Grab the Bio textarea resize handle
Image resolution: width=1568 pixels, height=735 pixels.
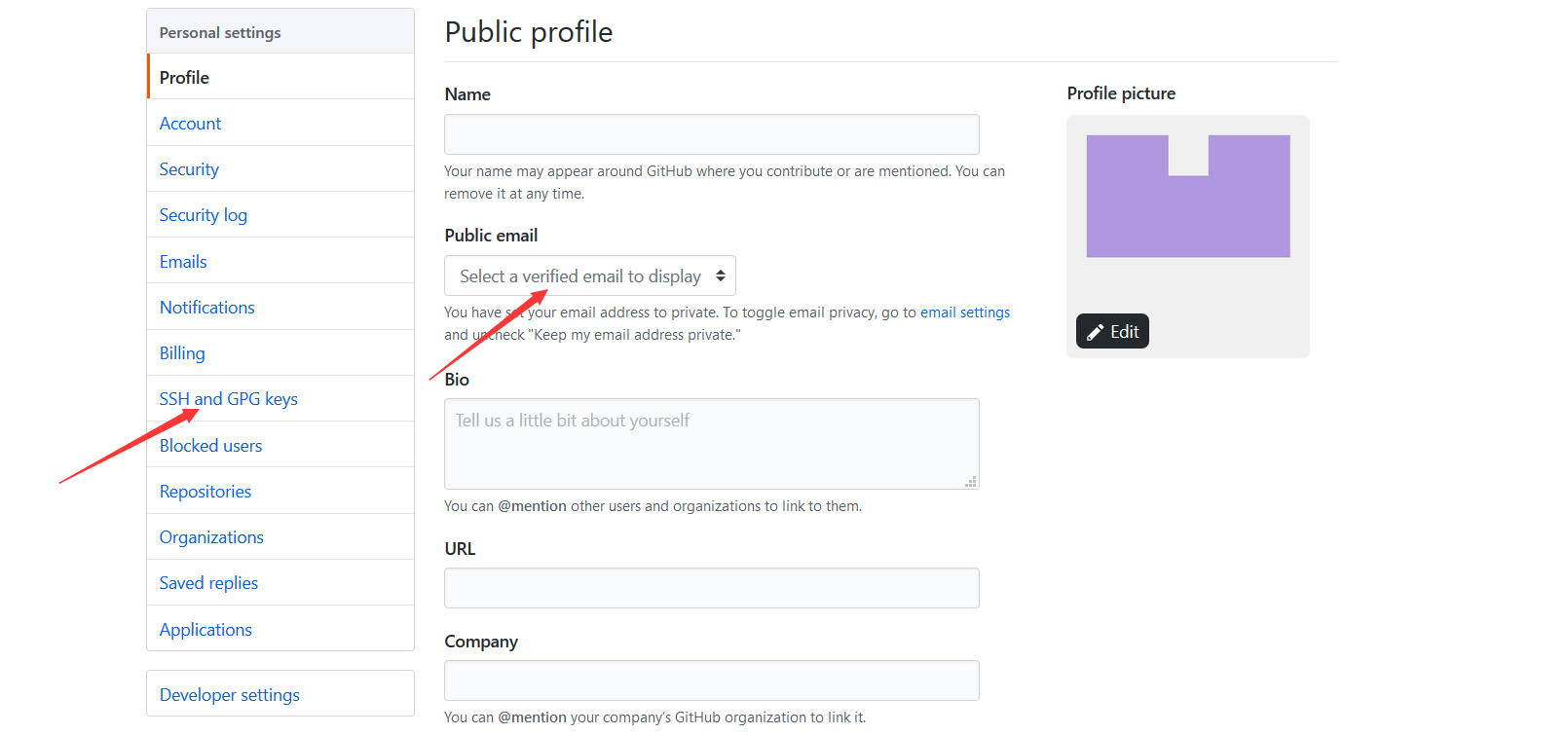(971, 482)
